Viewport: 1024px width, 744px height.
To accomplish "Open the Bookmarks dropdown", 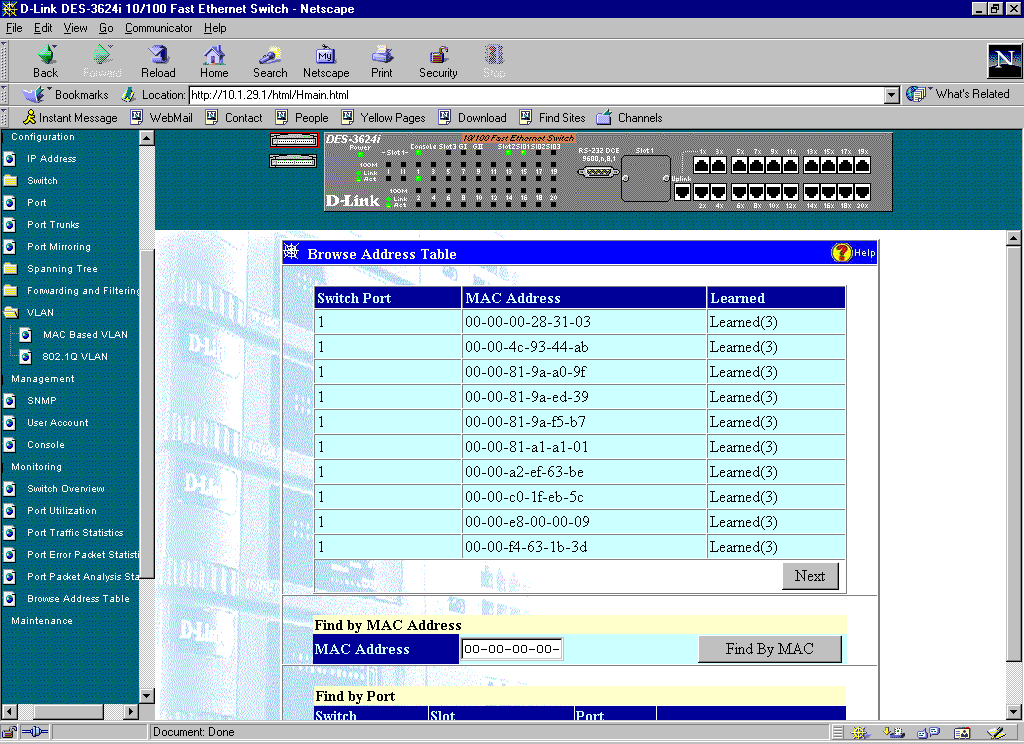I will coord(66,95).
